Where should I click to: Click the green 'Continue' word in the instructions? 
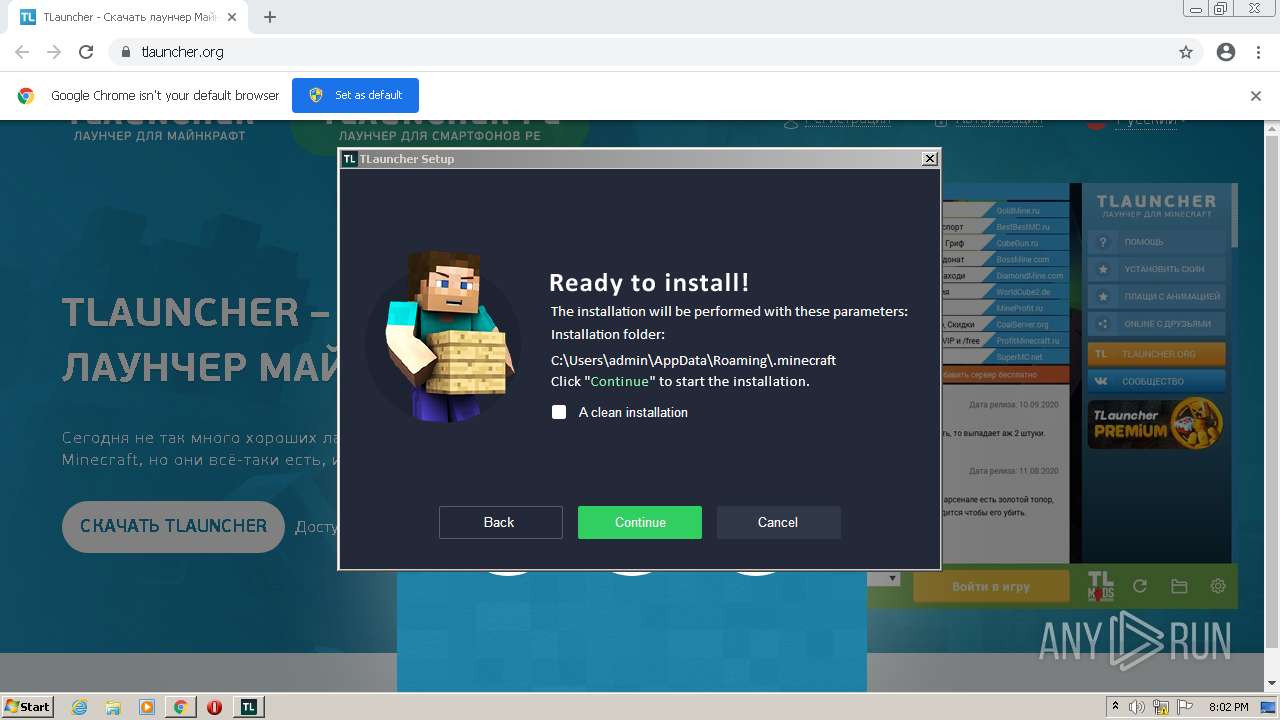coord(619,381)
